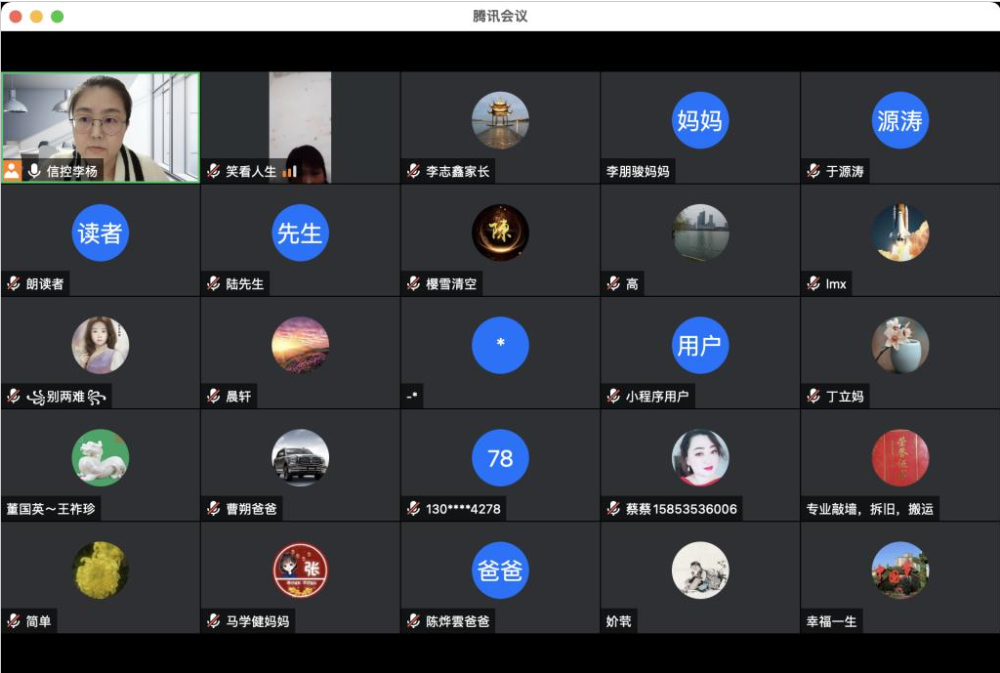Click the muted mic icon beside 130****4278
The width and height of the screenshot is (1000, 673).
click(x=413, y=509)
